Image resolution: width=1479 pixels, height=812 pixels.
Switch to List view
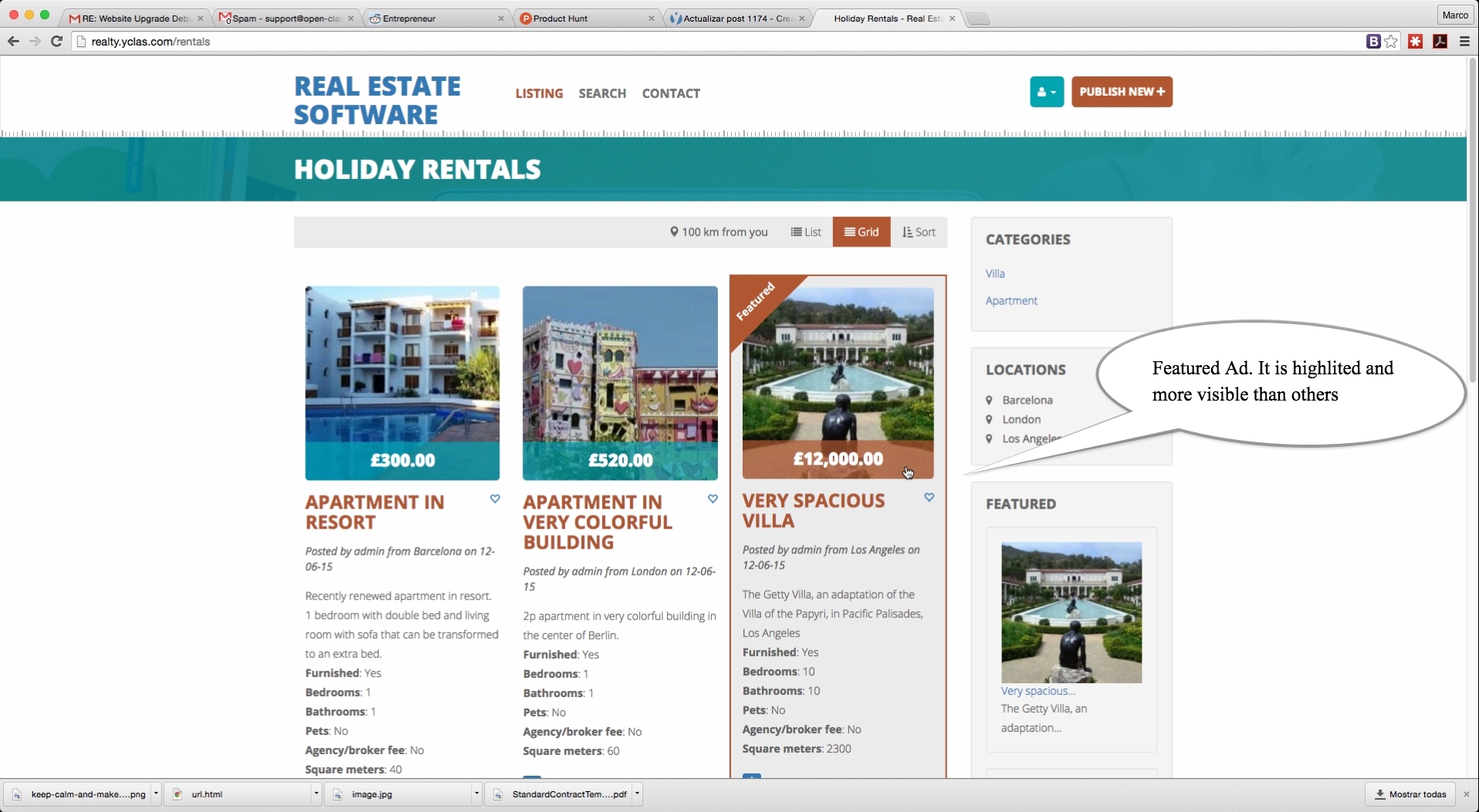pyautogui.click(x=806, y=232)
